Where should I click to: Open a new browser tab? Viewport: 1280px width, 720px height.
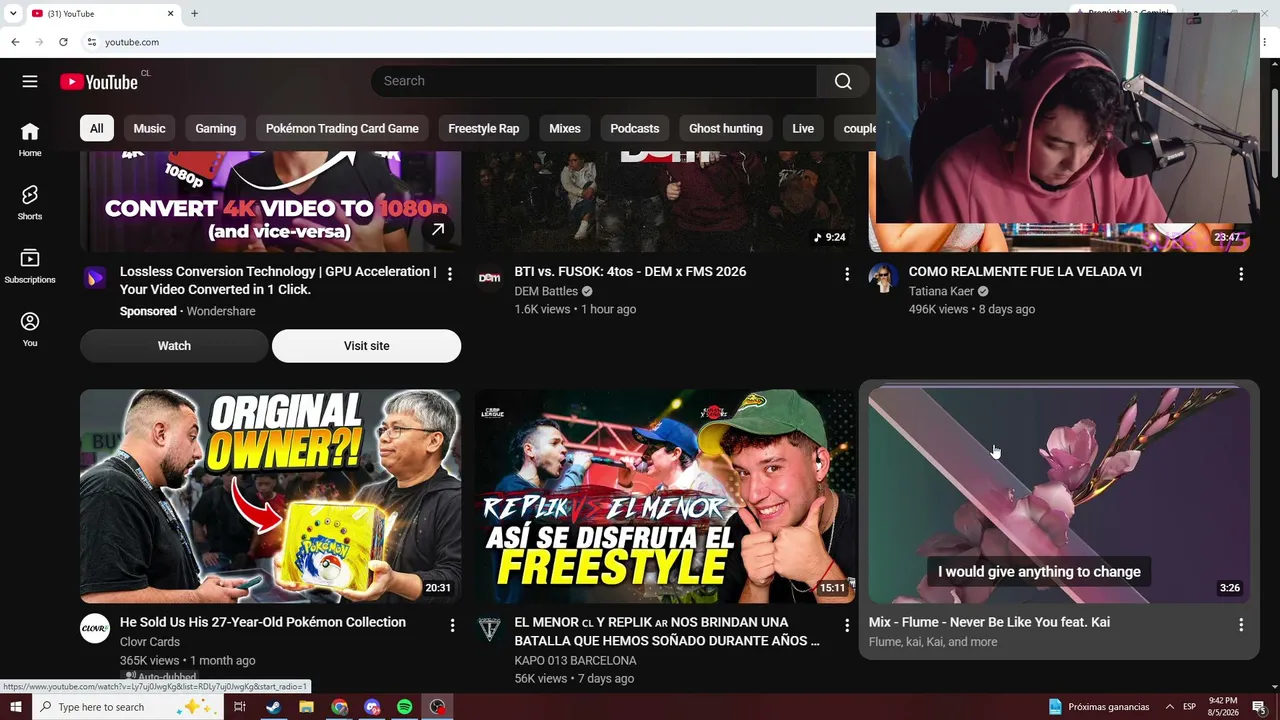[194, 14]
